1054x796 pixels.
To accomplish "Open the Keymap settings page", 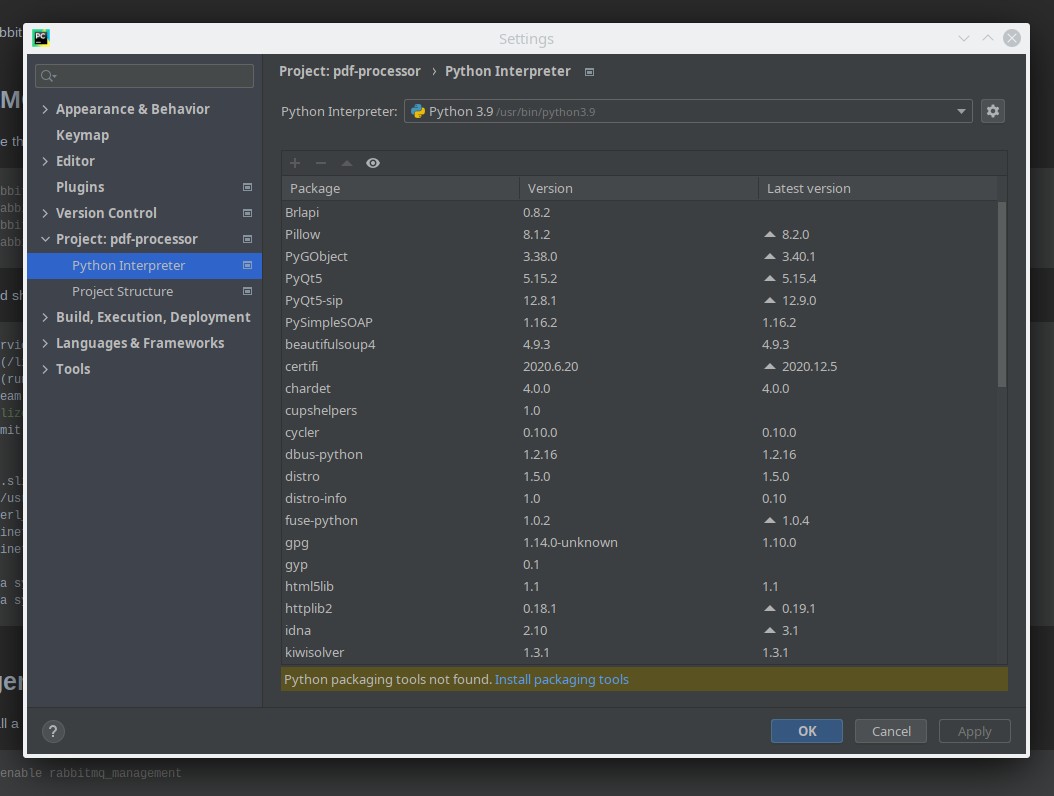I will point(82,135).
